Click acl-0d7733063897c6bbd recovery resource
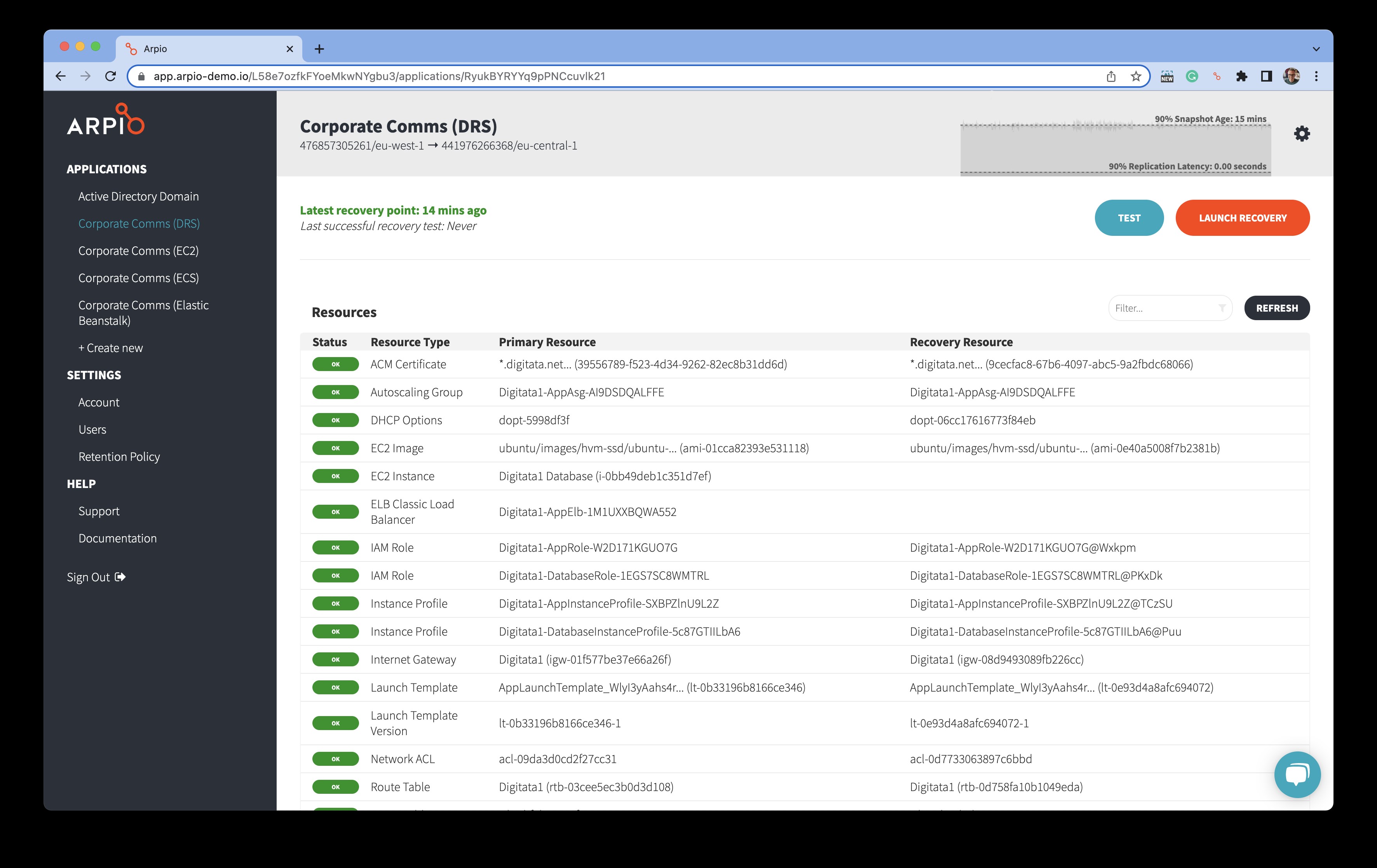Image resolution: width=1377 pixels, height=868 pixels. coord(971,759)
